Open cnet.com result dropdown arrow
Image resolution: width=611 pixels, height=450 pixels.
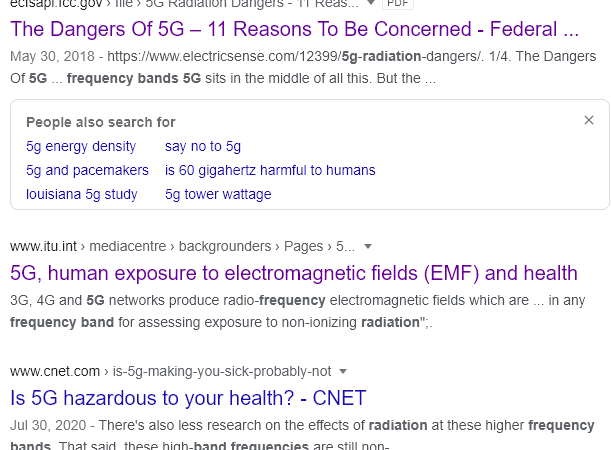(343, 372)
